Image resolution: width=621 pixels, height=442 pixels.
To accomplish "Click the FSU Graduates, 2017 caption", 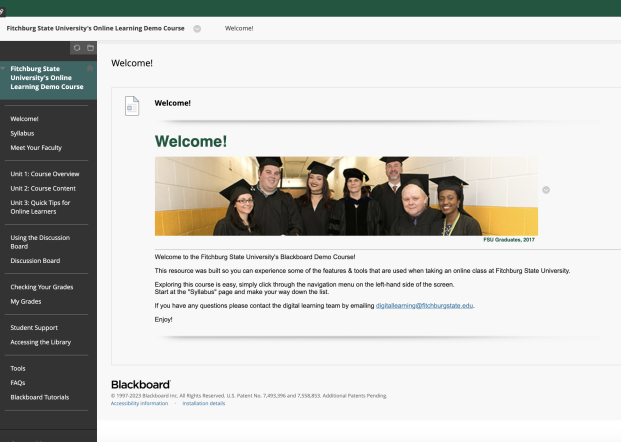I will click(x=509, y=240).
